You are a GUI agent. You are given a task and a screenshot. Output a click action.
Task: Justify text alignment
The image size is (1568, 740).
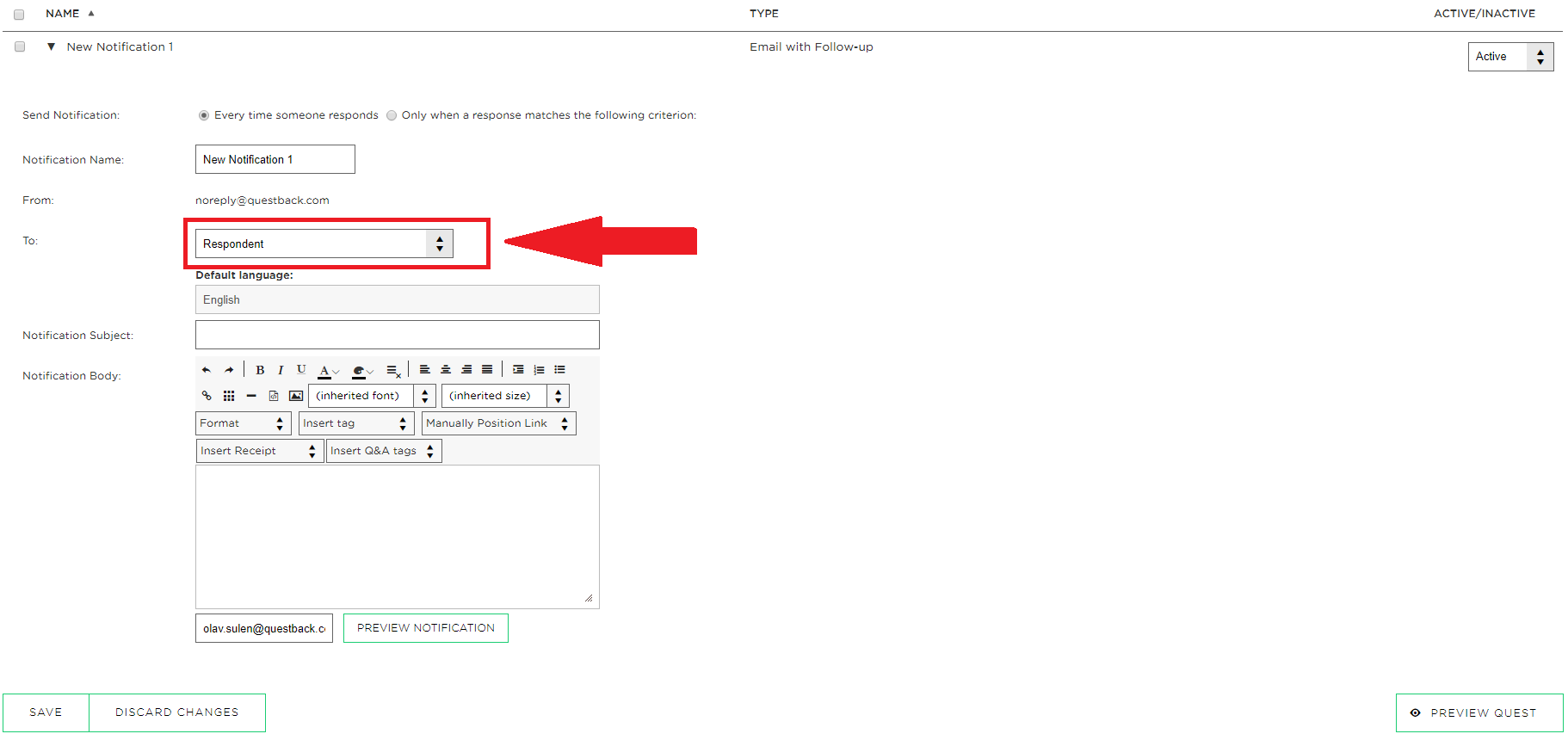point(487,370)
